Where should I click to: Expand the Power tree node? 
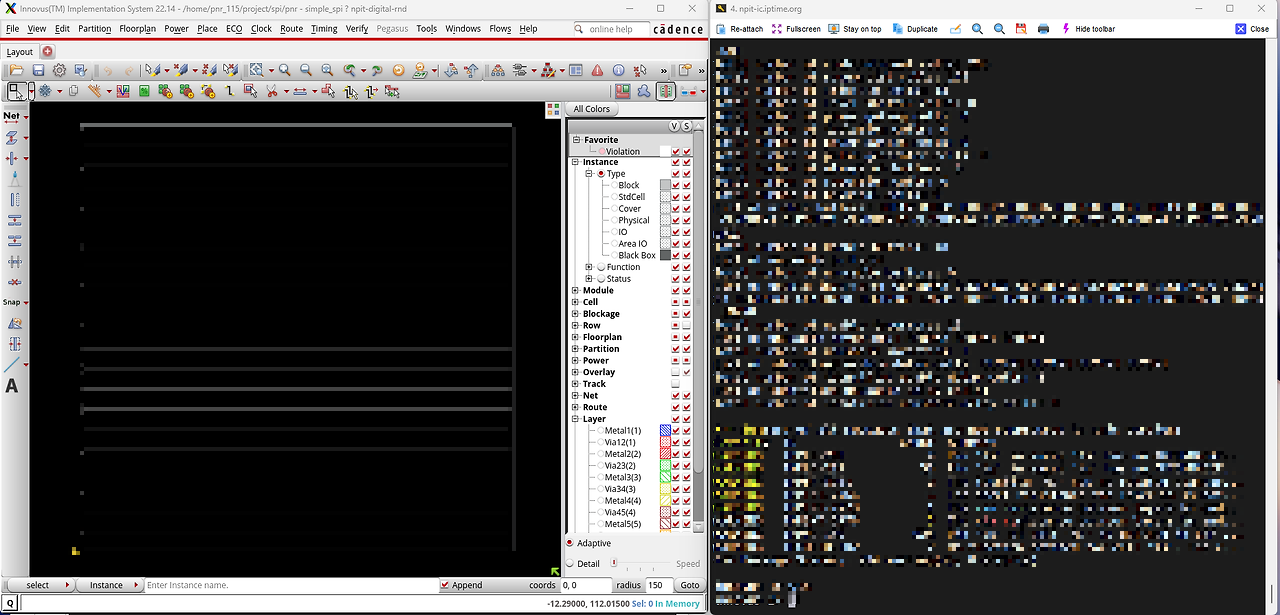(575, 361)
